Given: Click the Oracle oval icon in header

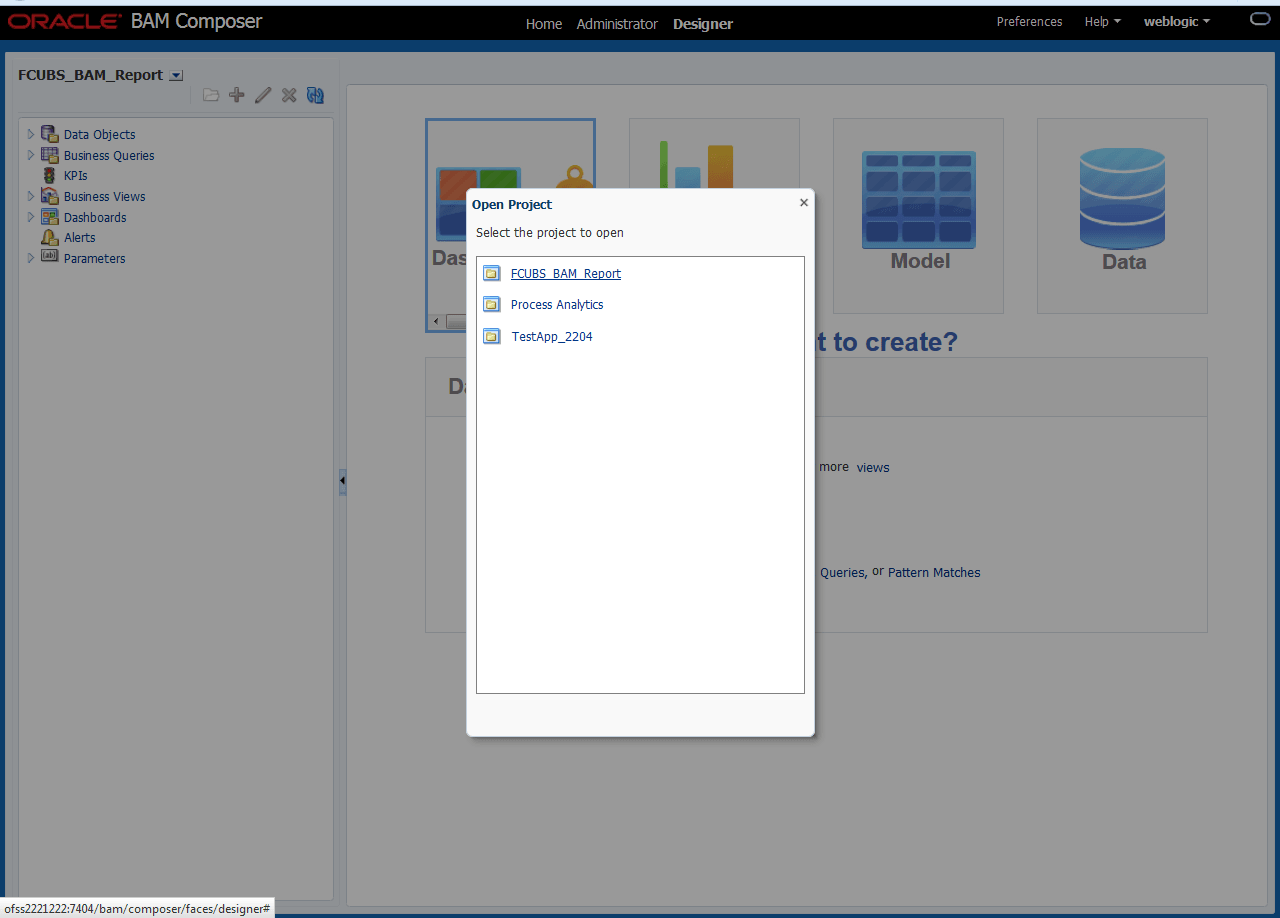Looking at the screenshot, I should tap(1260, 20).
